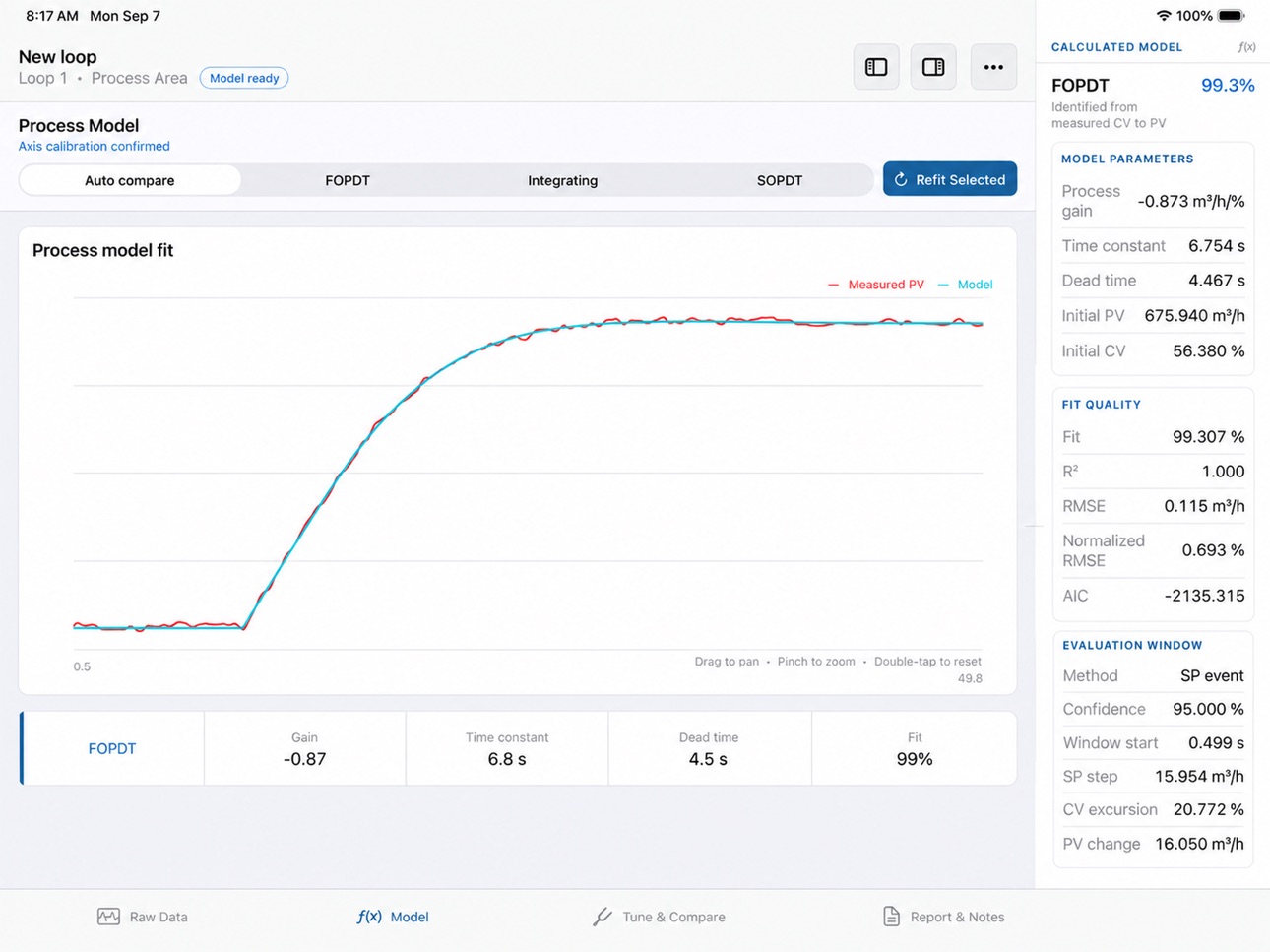Tap the Method value SP event
1270x952 pixels.
(1212, 676)
